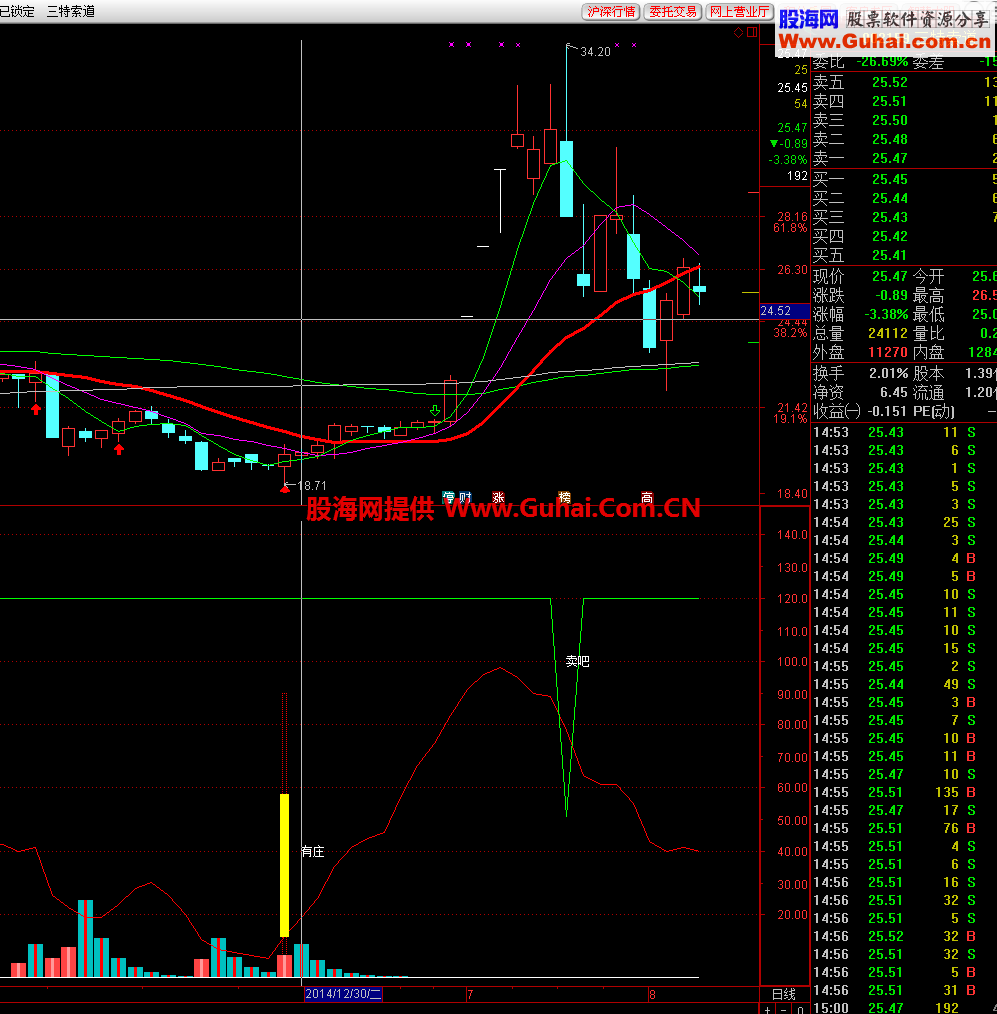
Task: Click the 换手 2.01% turnover value
Action: (888, 373)
